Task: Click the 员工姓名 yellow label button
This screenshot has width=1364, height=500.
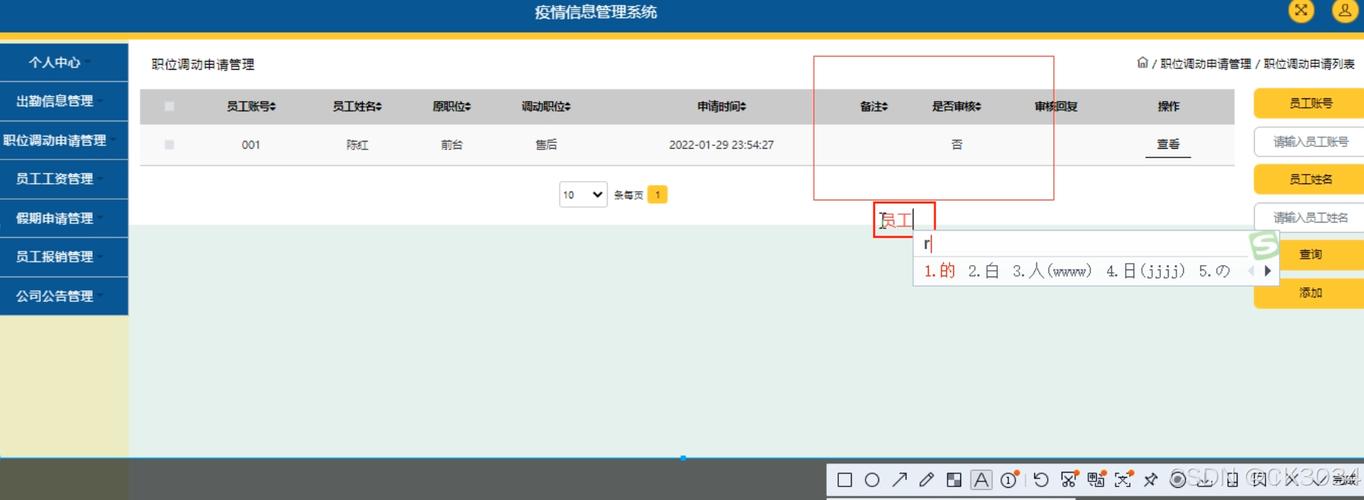Action: click(1309, 179)
